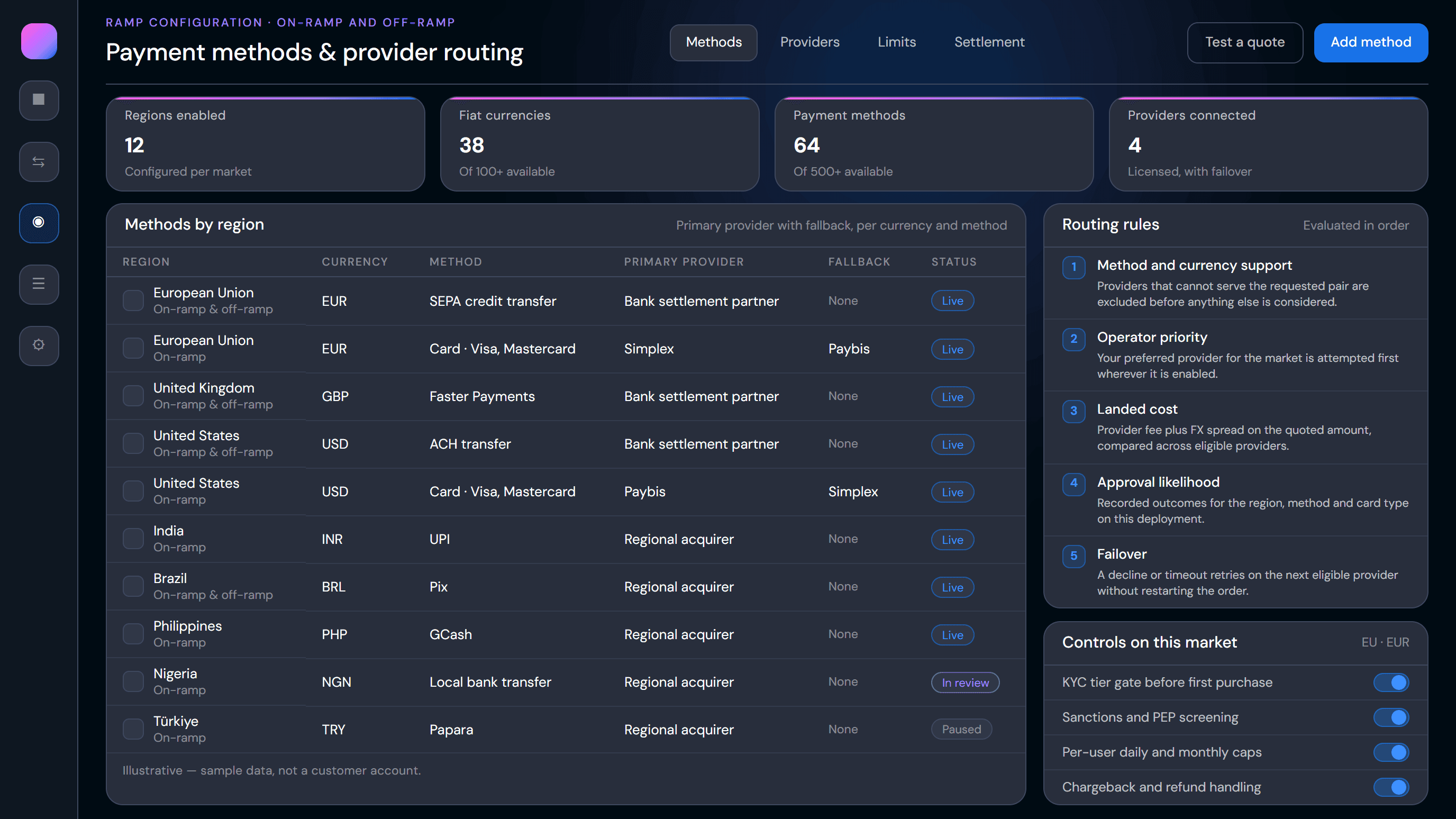Click the UPI method cell
Image resolution: width=1456 pixels, height=819 pixels.
(439, 539)
